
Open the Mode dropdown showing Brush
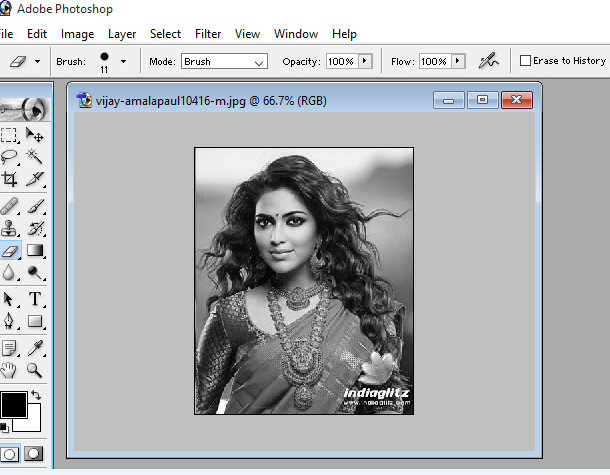tap(224, 61)
